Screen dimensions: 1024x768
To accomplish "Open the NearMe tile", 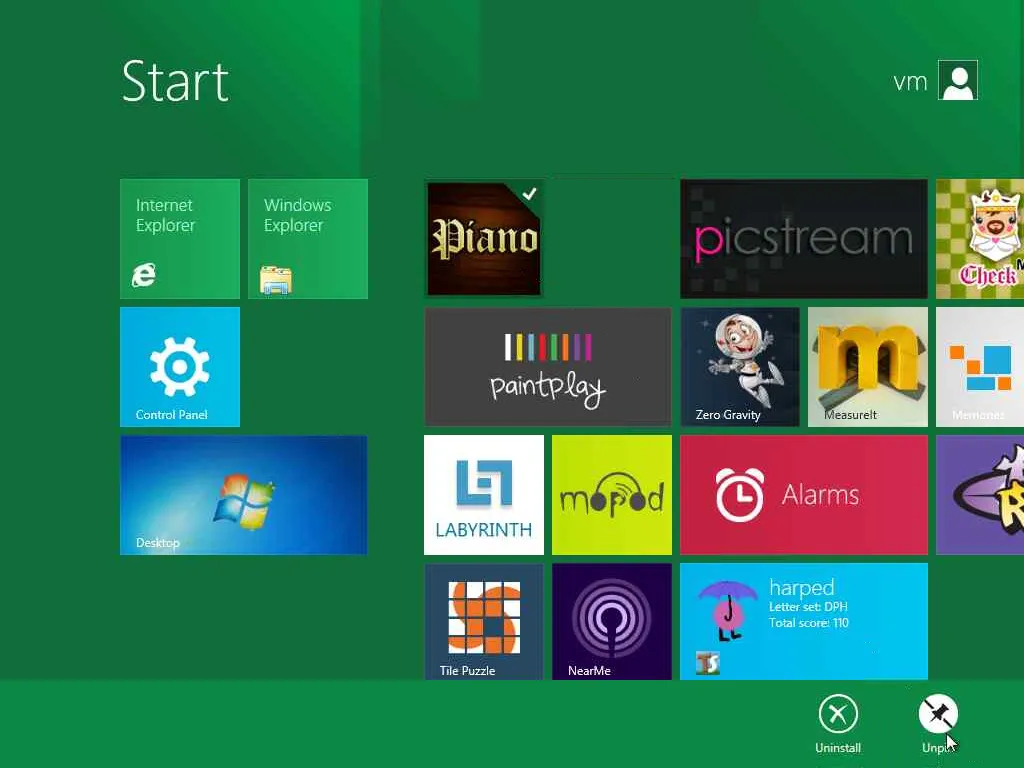I will tap(611, 622).
